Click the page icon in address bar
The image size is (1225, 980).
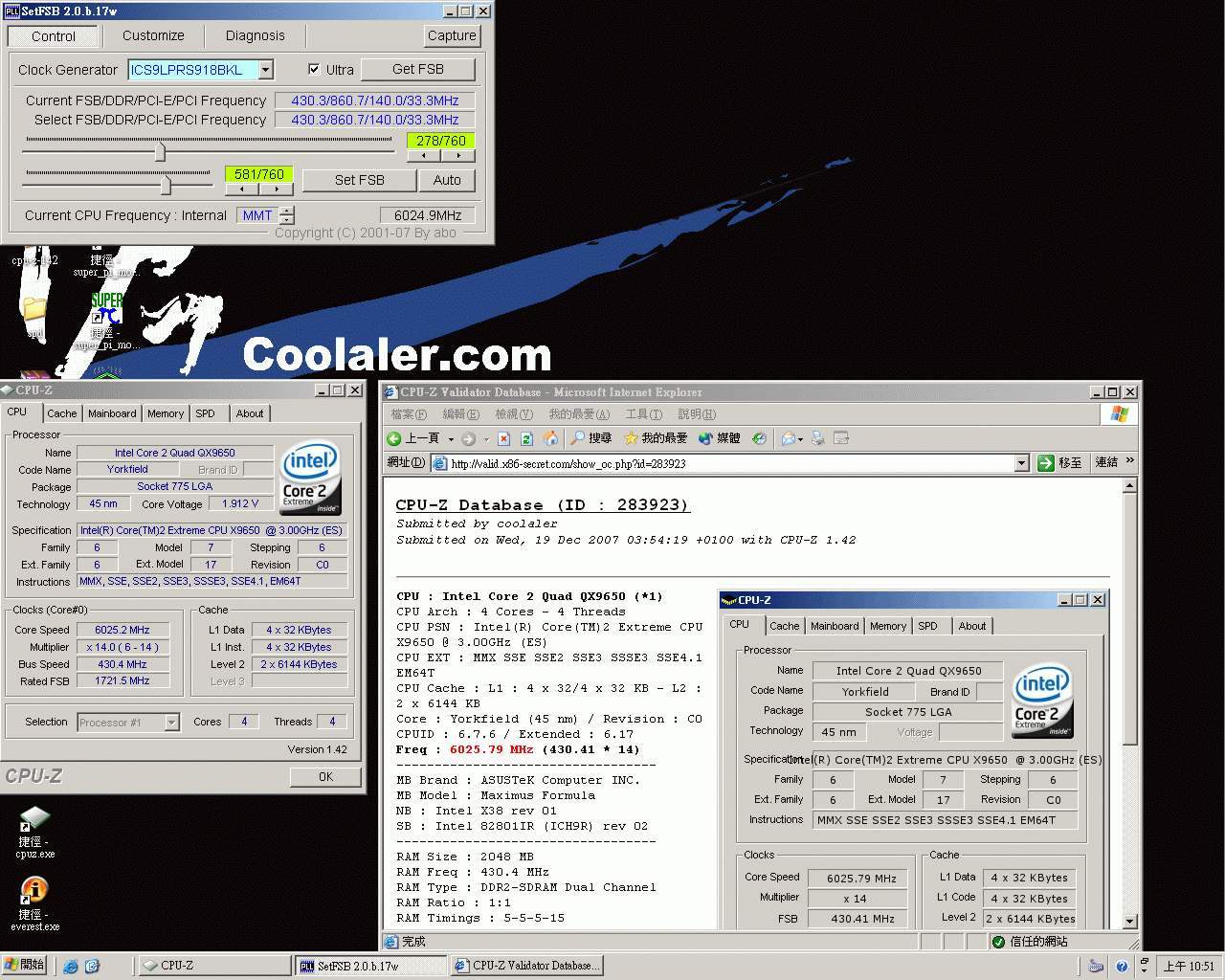tap(440, 463)
